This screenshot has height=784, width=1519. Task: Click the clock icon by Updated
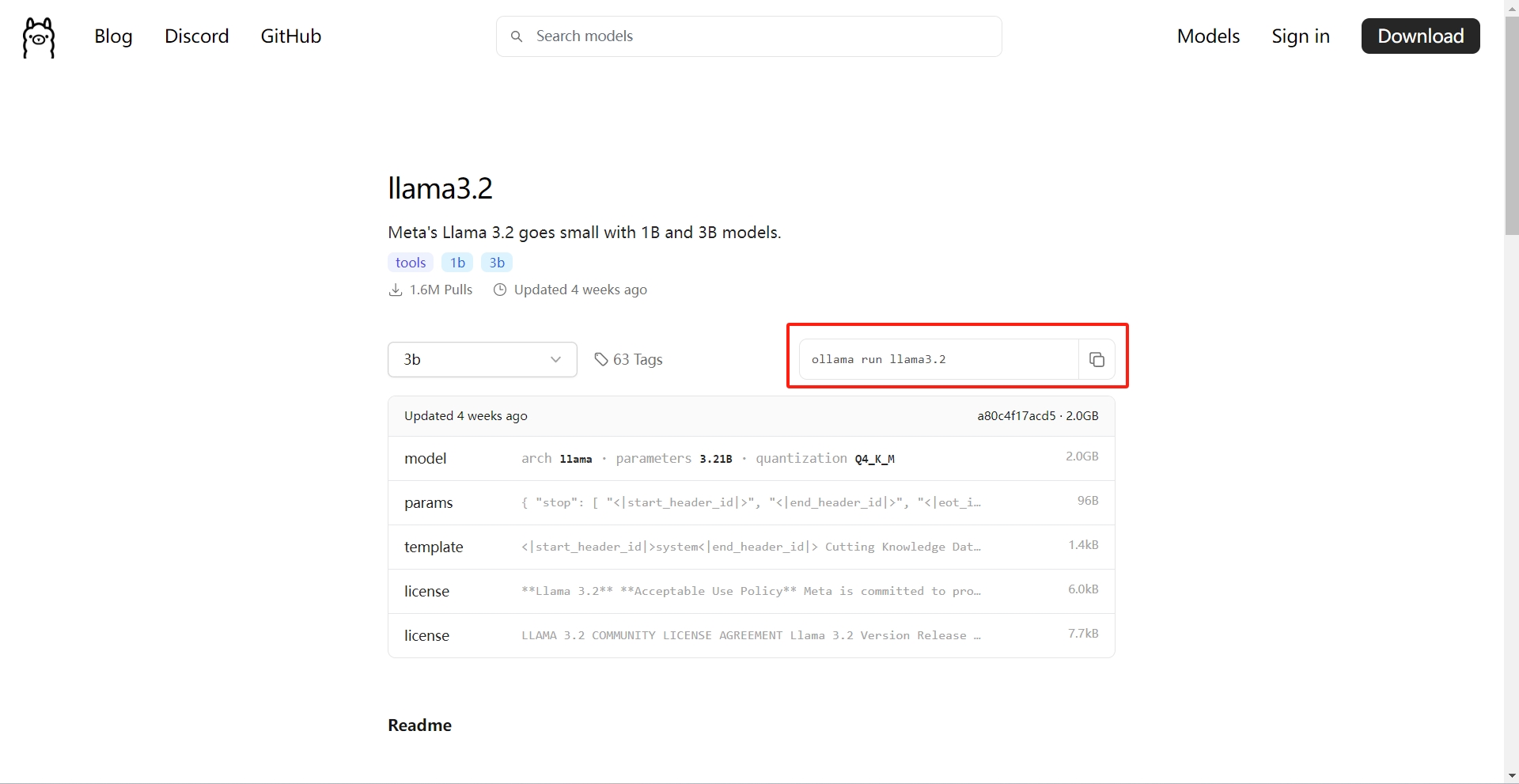point(500,290)
